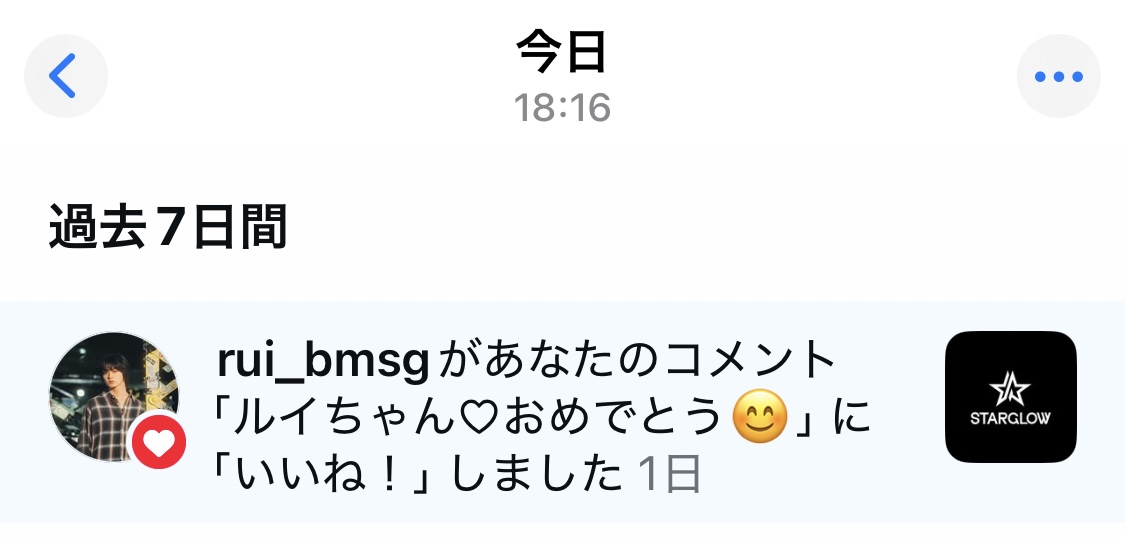Tap the red heart like badge
The height and width of the screenshot is (539, 1125).
tap(159, 441)
